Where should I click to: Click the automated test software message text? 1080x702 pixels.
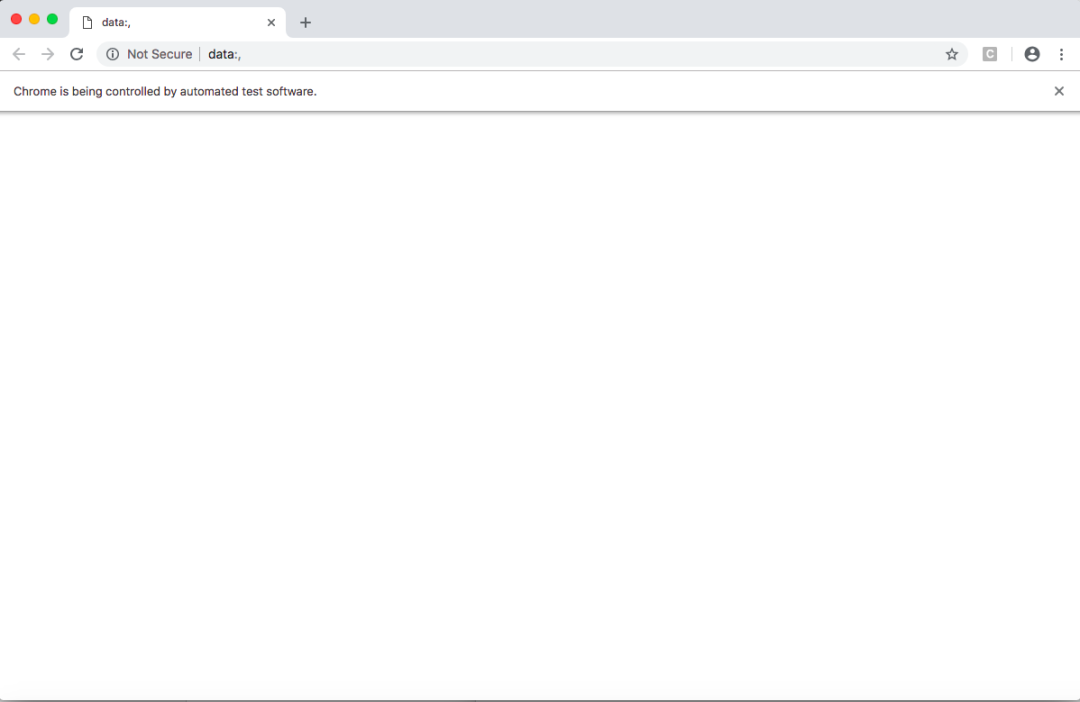(x=165, y=92)
